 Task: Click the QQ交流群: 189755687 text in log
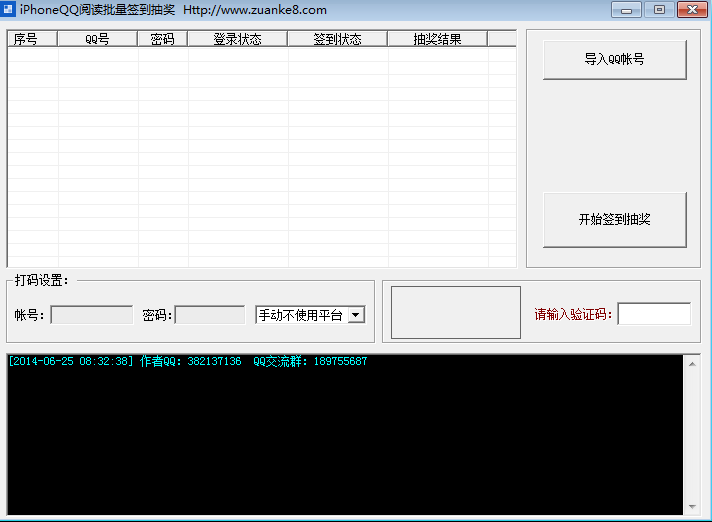pyautogui.click(x=310, y=361)
